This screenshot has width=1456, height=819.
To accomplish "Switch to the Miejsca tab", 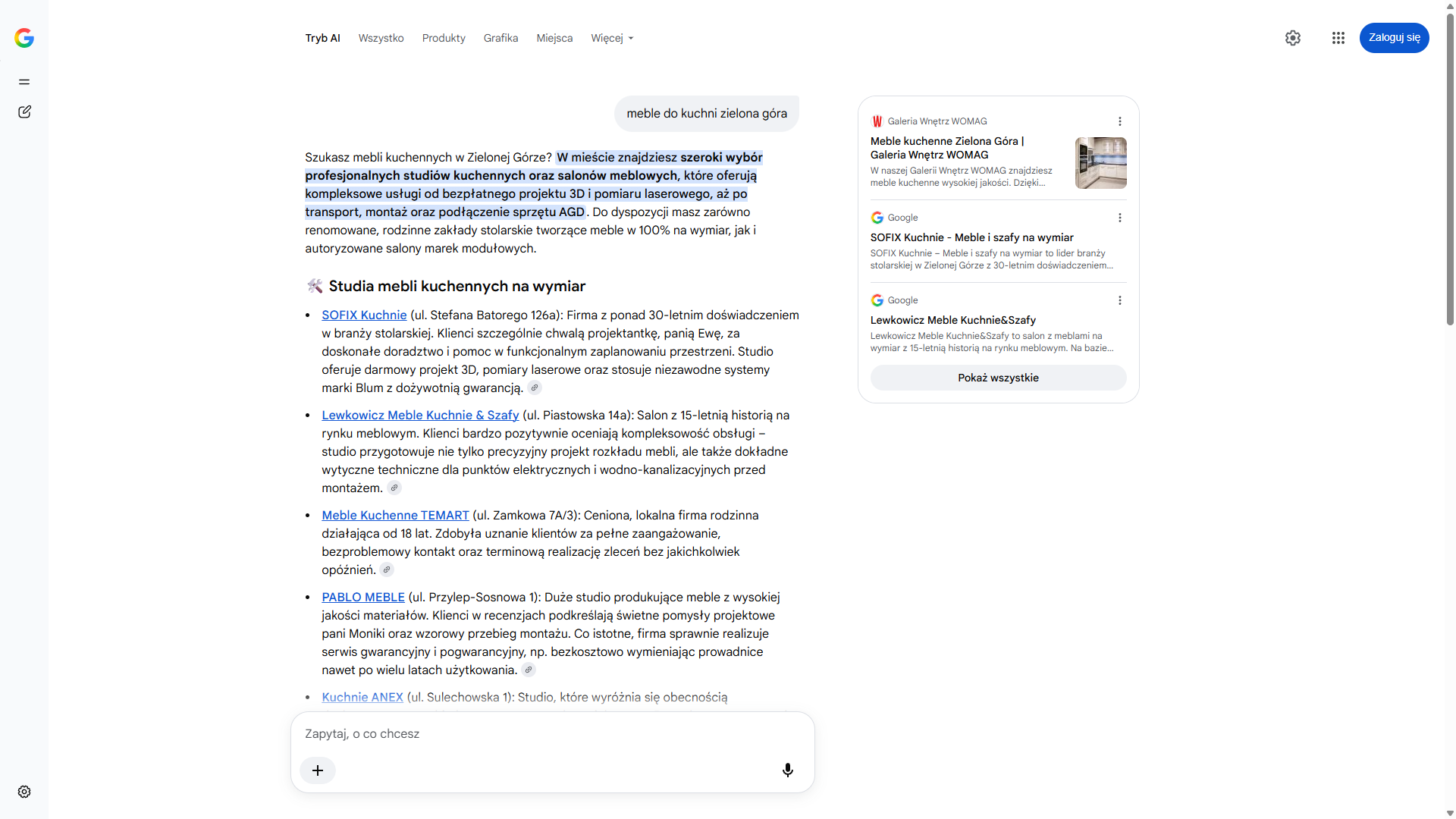I will (x=554, y=38).
